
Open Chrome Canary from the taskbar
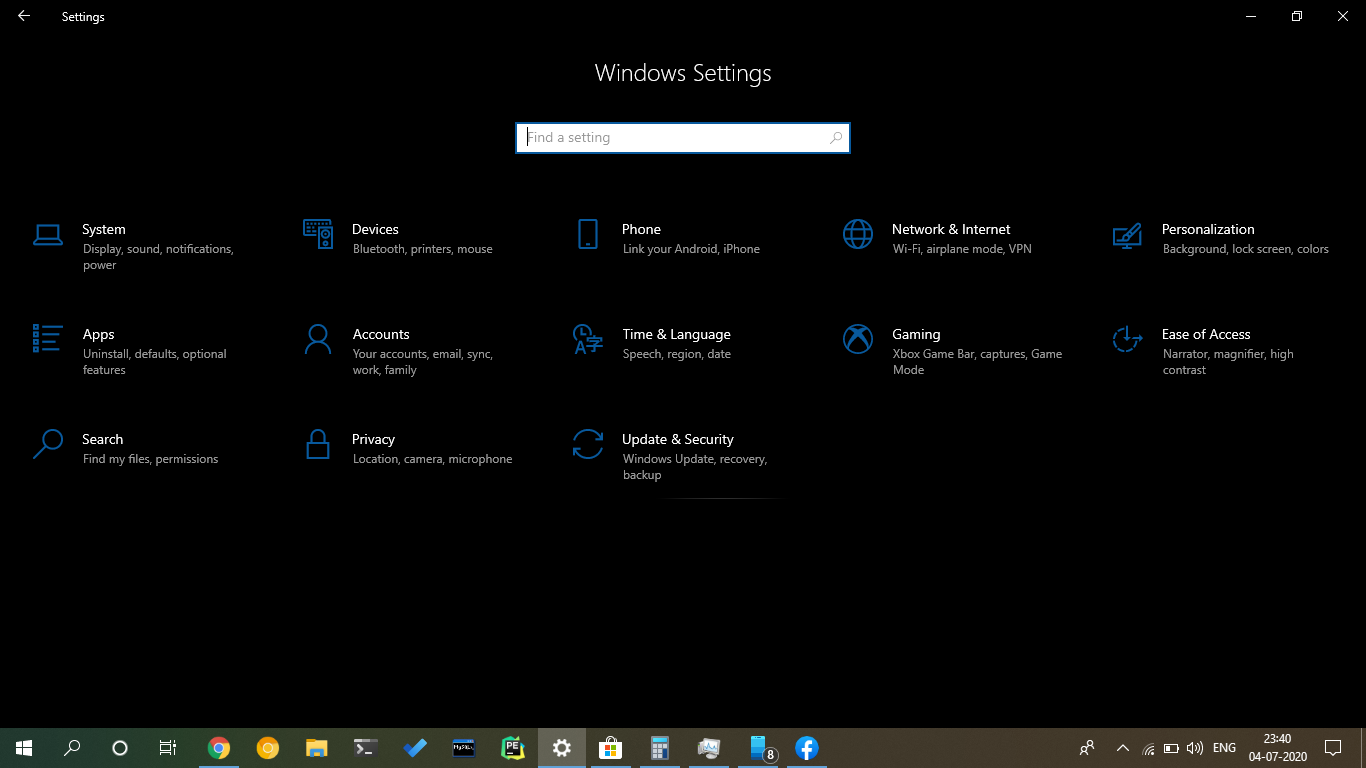(267, 748)
